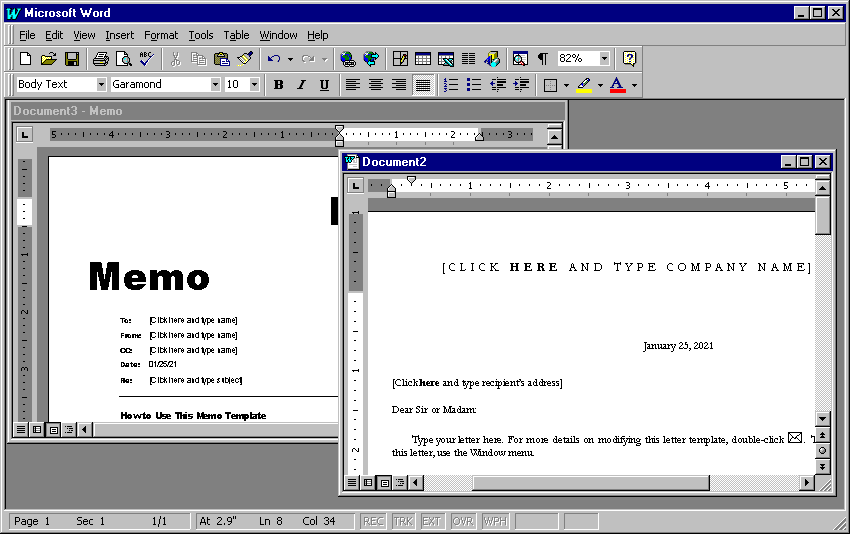Image resolution: width=850 pixels, height=534 pixels.
Task: Expand the border style dropdown arrow
Action: tap(566, 85)
